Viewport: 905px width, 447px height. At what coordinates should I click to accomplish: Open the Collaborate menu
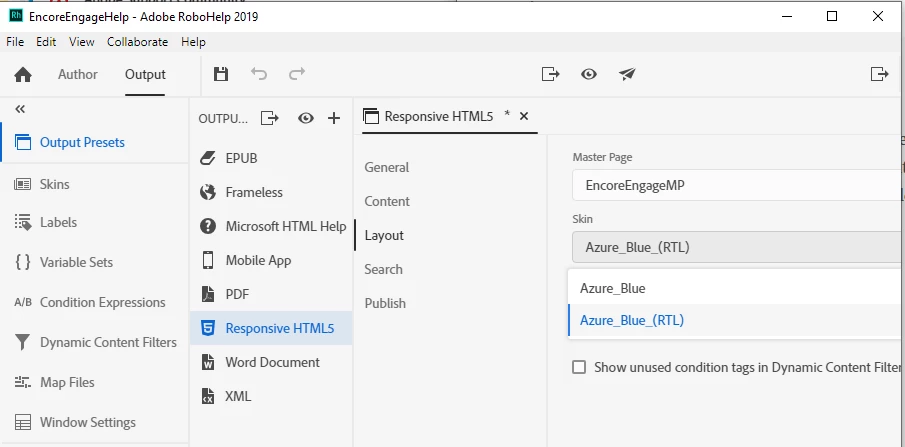137,42
